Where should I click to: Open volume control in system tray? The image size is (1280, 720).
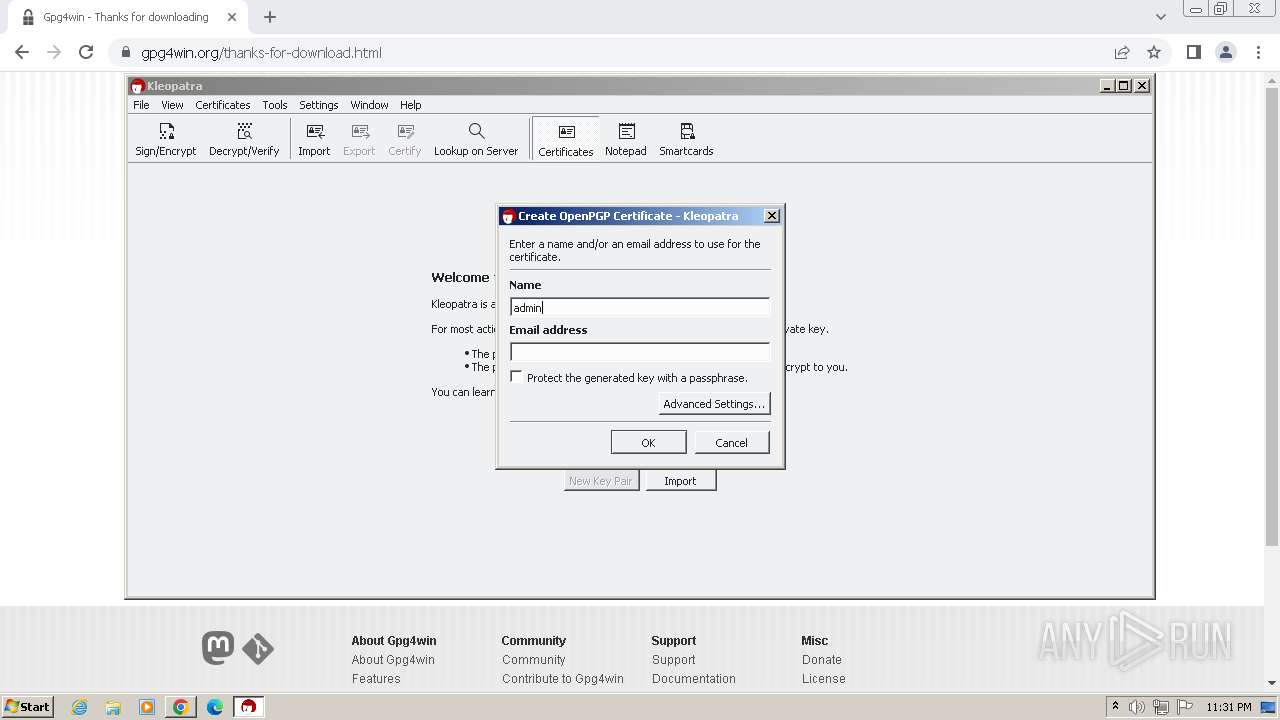tap(1137, 707)
